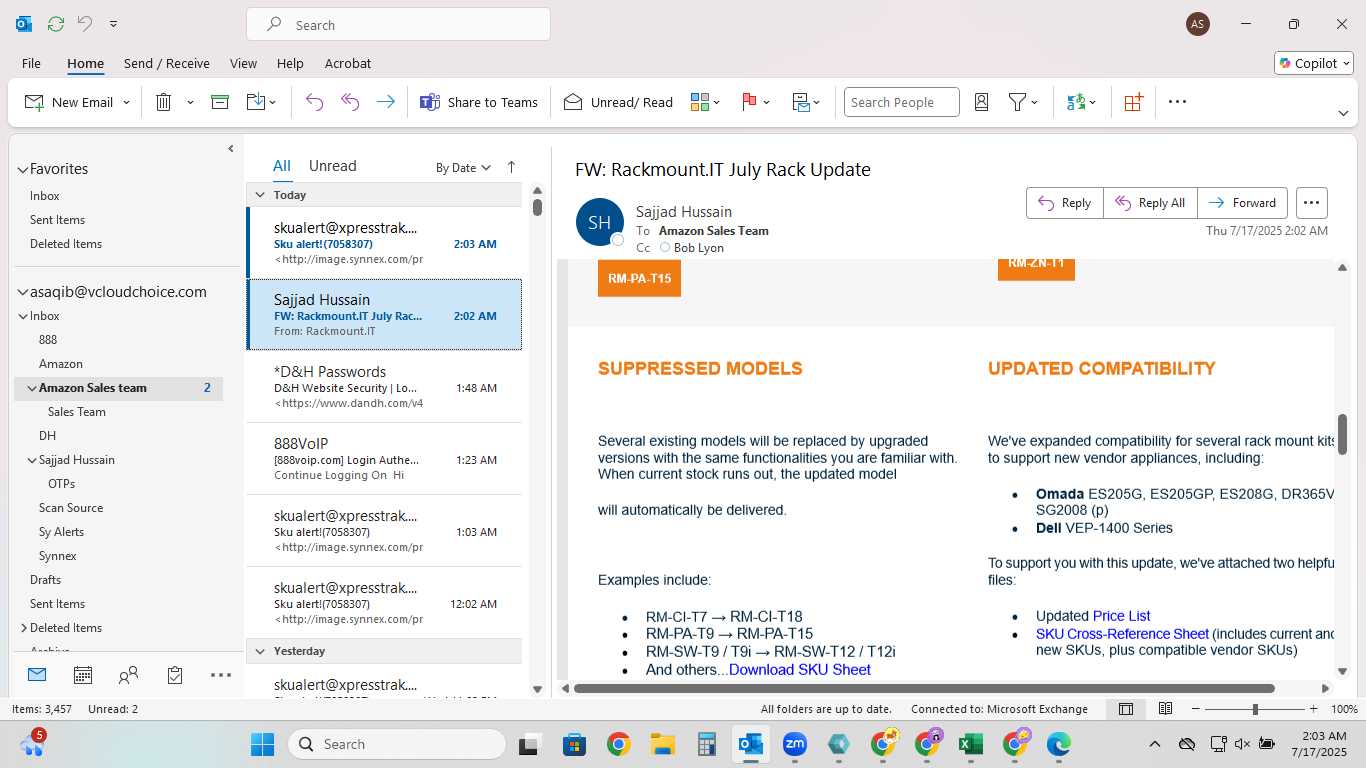
Task: Reverse sort order arrow in message list
Action: [x=511, y=167]
